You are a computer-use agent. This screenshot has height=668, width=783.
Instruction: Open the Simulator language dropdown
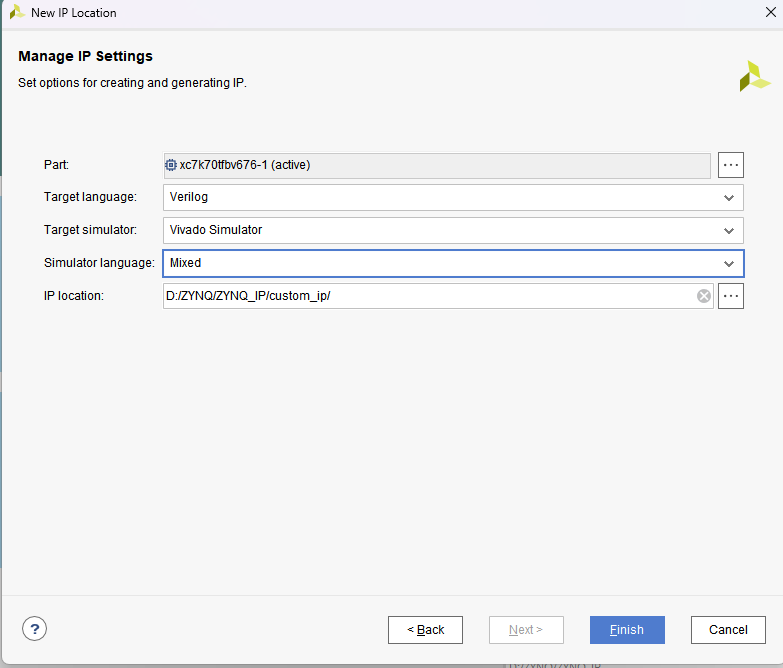point(453,263)
